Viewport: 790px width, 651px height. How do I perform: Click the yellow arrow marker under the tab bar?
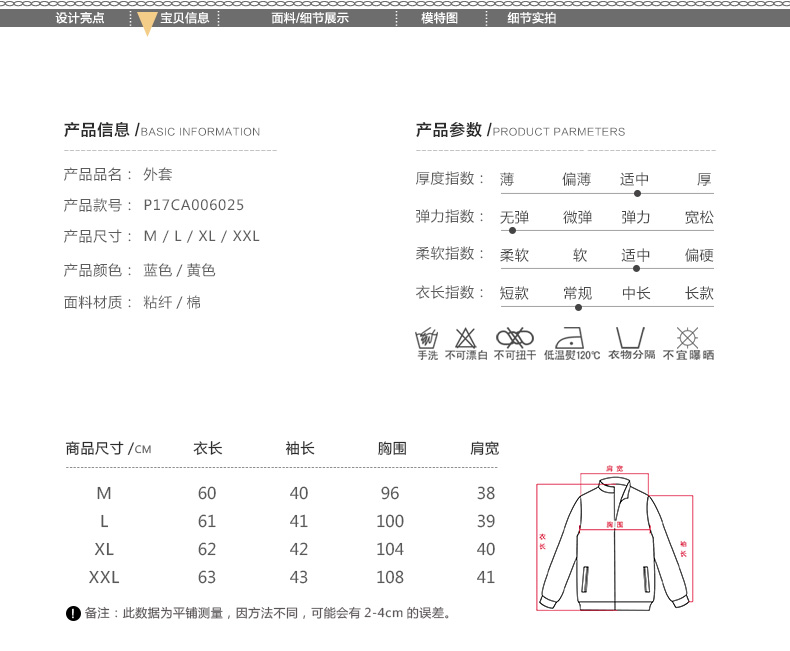(147, 26)
